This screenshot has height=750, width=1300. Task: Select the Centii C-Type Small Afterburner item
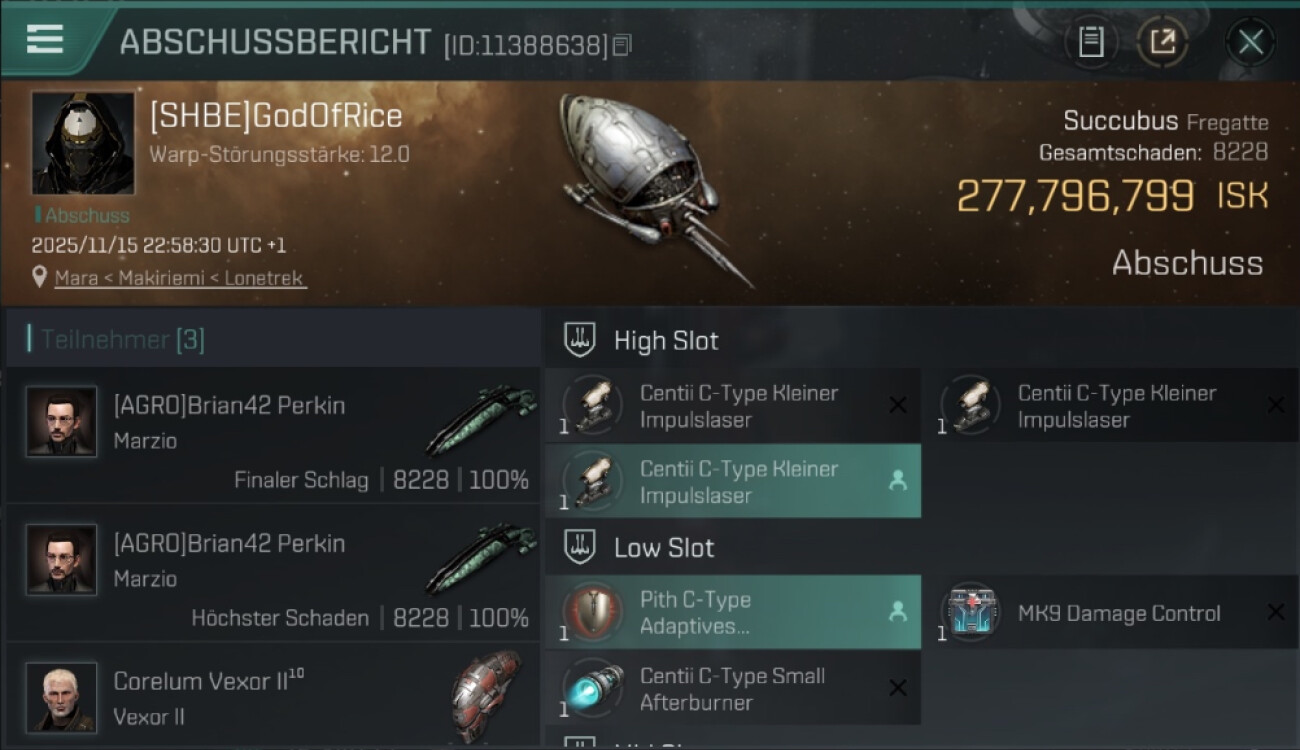(733, 689)
